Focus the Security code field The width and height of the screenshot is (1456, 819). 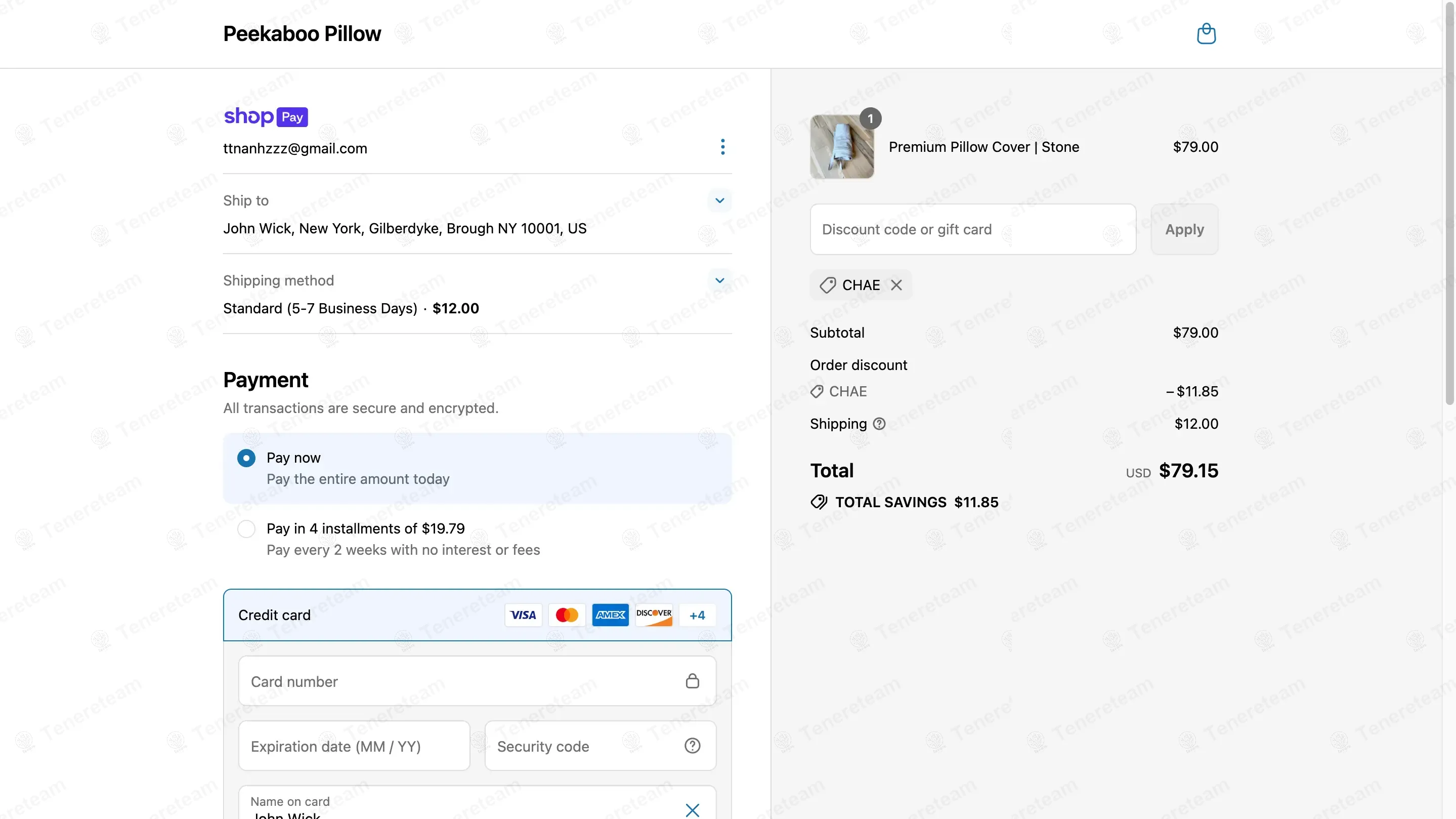pos(601,746)
